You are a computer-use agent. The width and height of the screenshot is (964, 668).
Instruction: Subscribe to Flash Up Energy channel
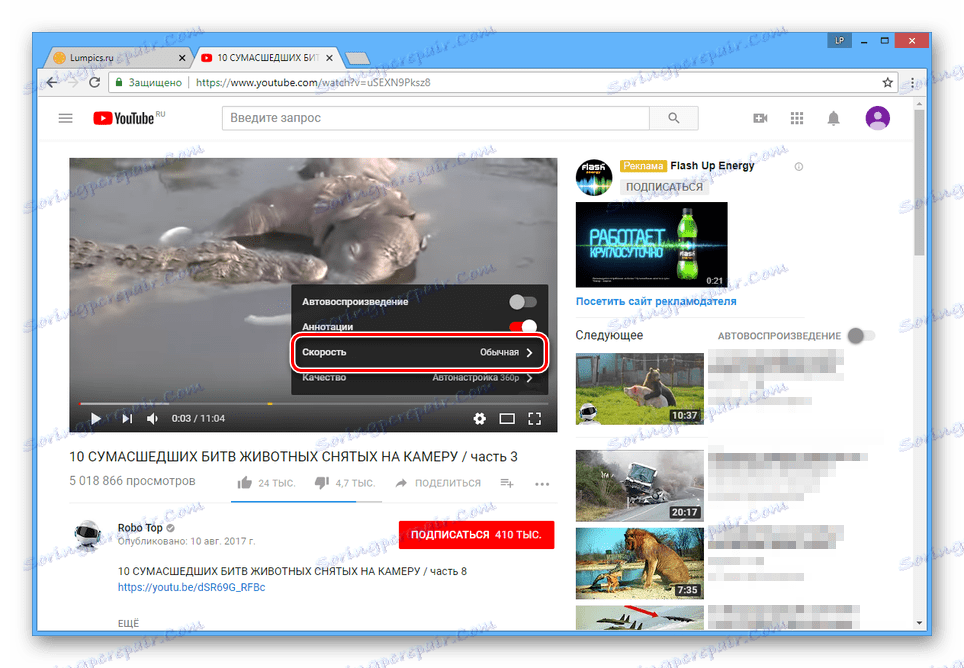(664, 187)
